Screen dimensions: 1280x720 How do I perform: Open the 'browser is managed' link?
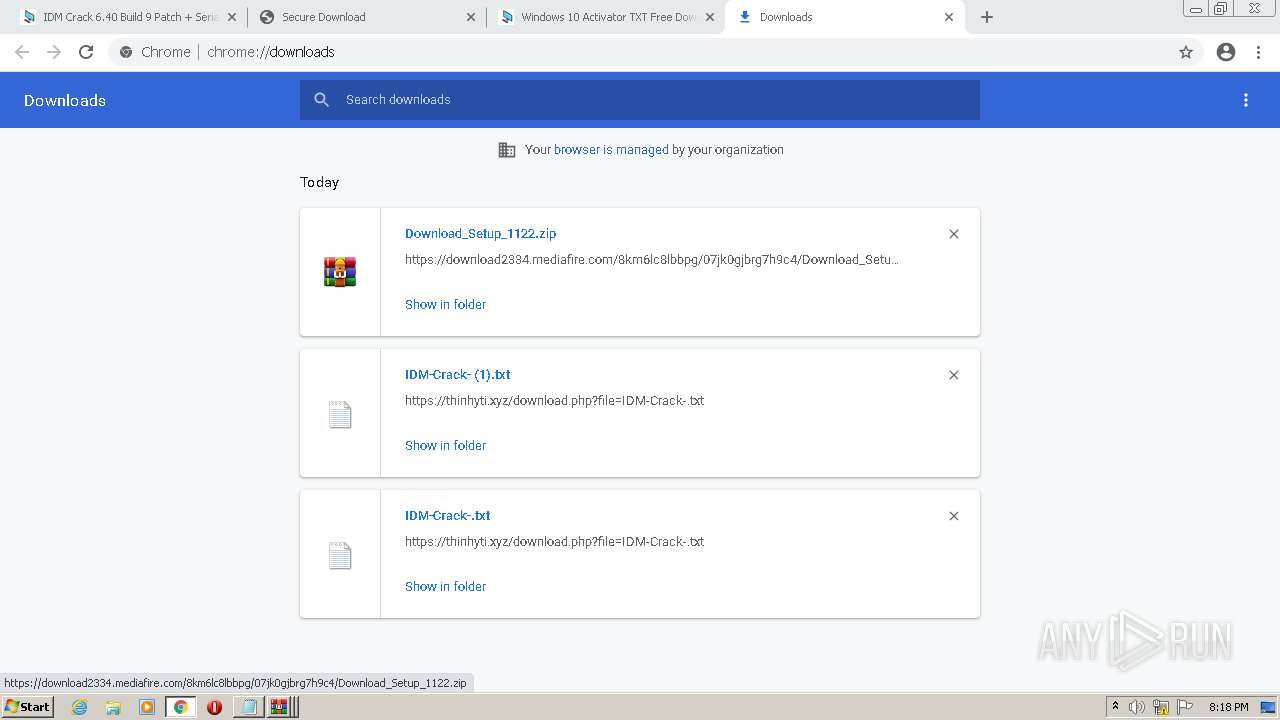[x=611, y=150]
